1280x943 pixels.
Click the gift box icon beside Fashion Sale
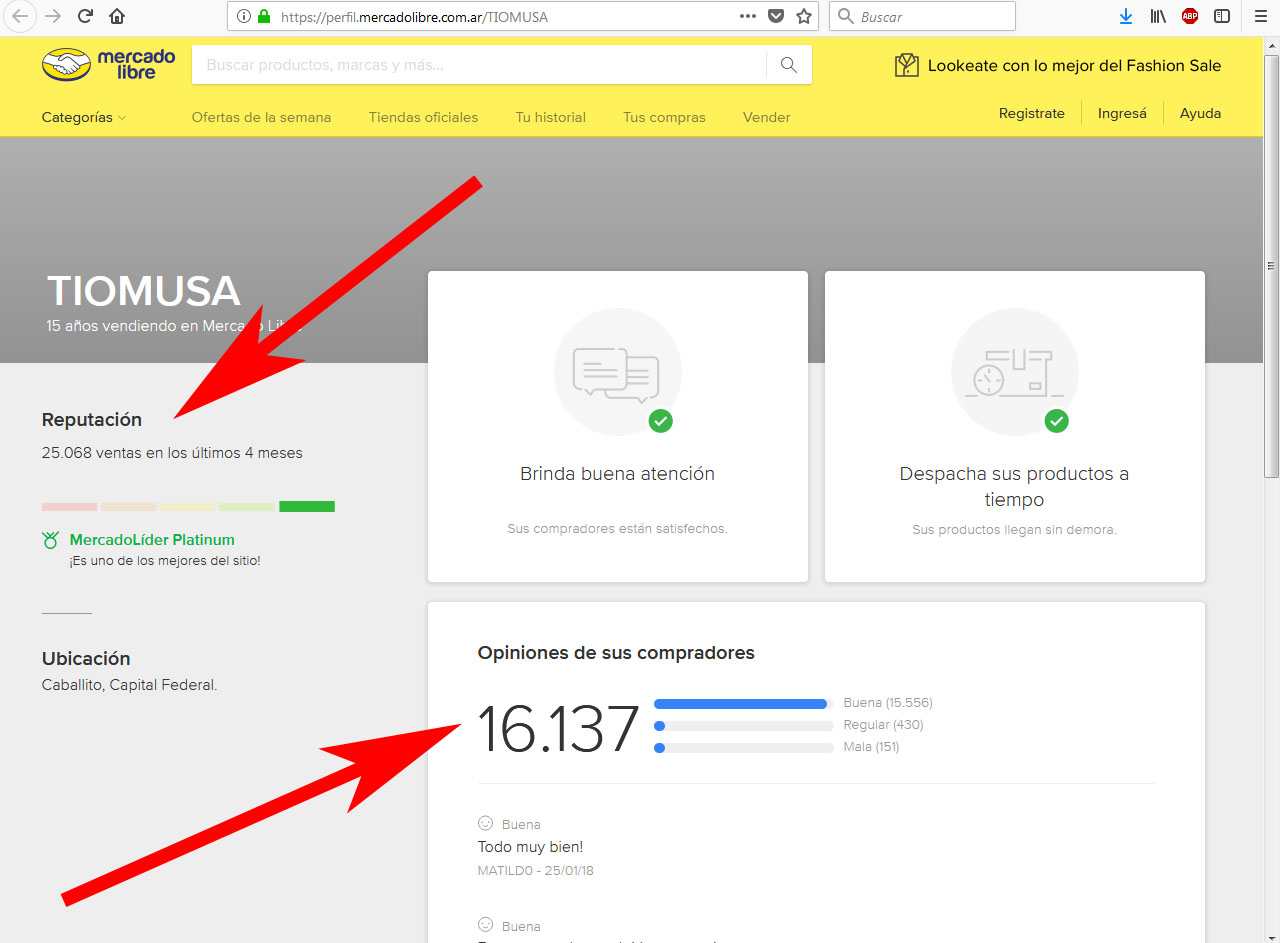pos(906,64)
